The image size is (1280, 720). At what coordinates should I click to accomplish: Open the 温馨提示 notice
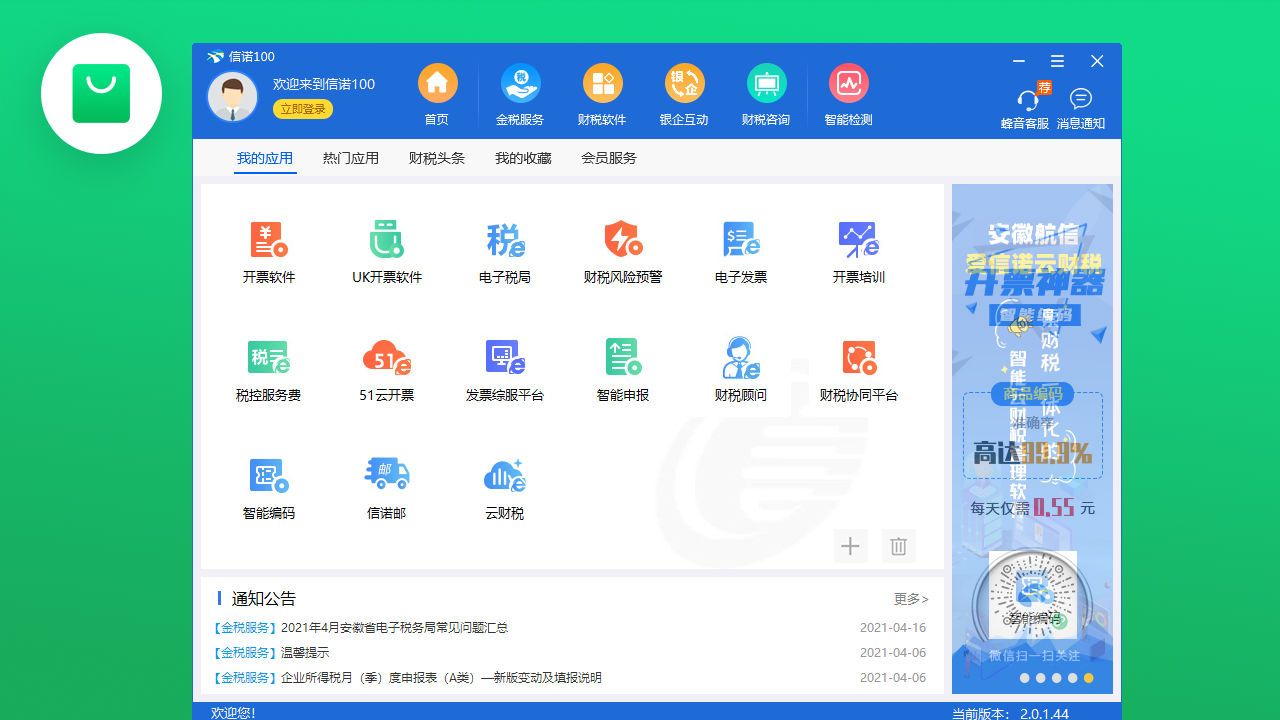305,653
